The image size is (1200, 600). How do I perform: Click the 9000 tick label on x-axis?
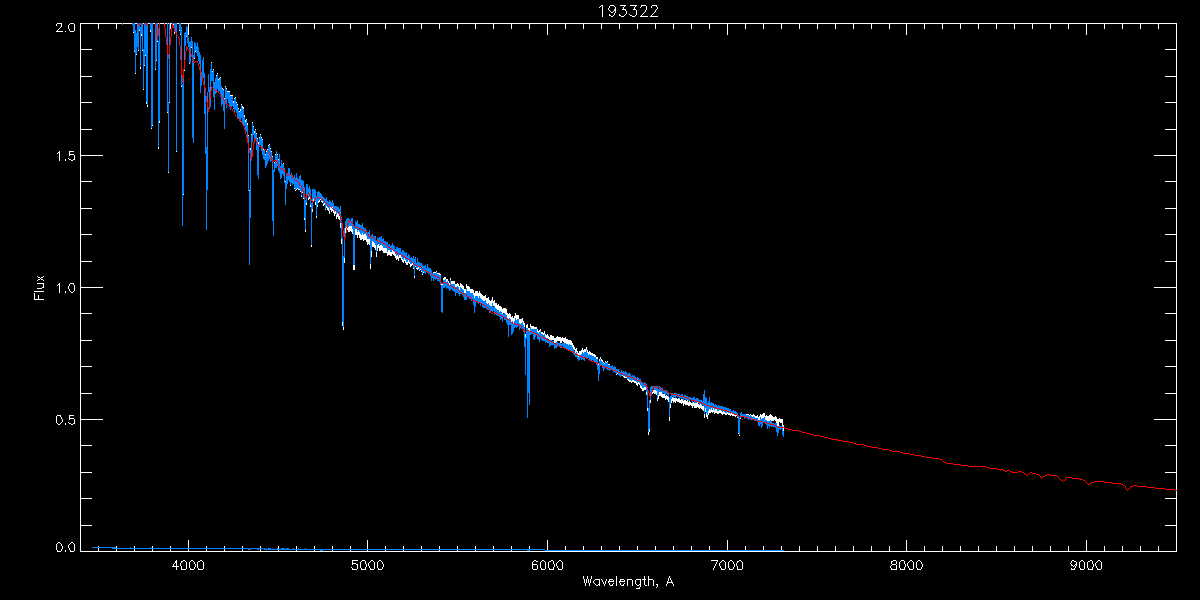1086,564
